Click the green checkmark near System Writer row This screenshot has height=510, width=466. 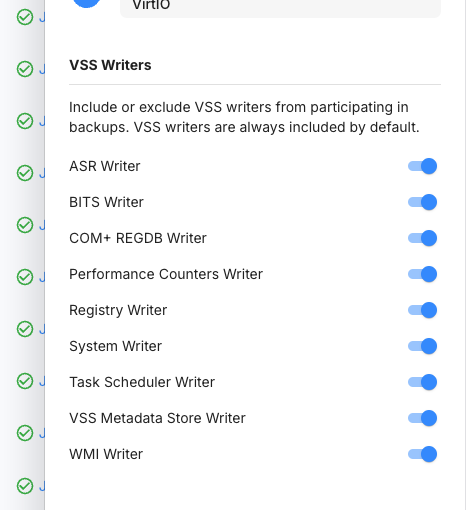[25, 329]
